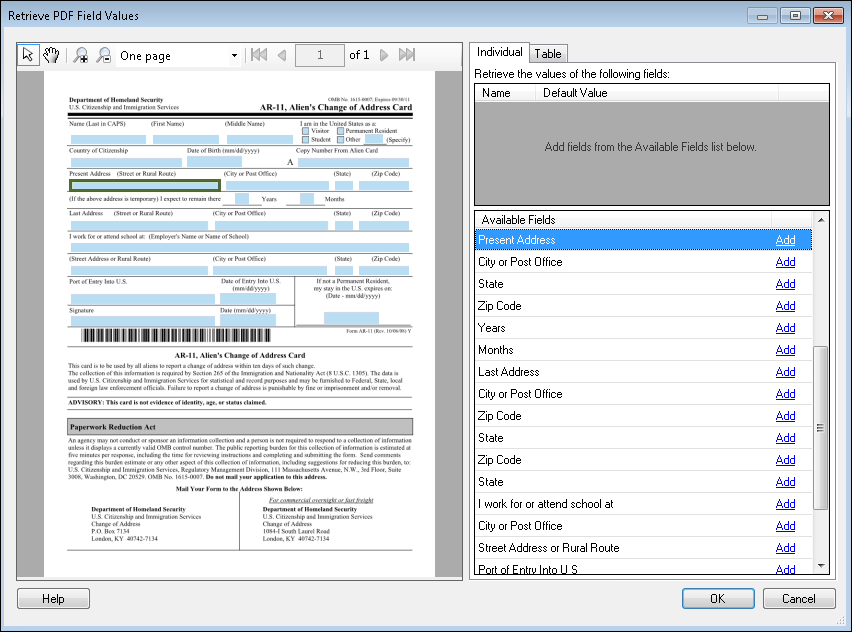Select the Last Address row
Viewport: 852px width, 632px height.
coord(643,372)
